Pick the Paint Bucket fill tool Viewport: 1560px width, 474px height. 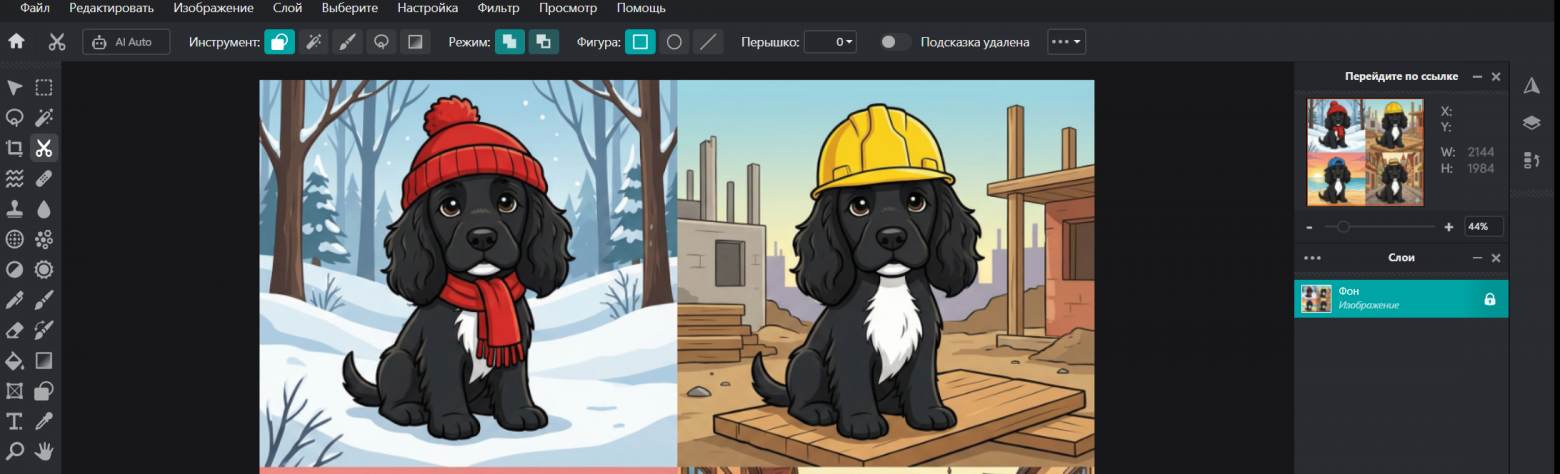(x=15, y=360)
